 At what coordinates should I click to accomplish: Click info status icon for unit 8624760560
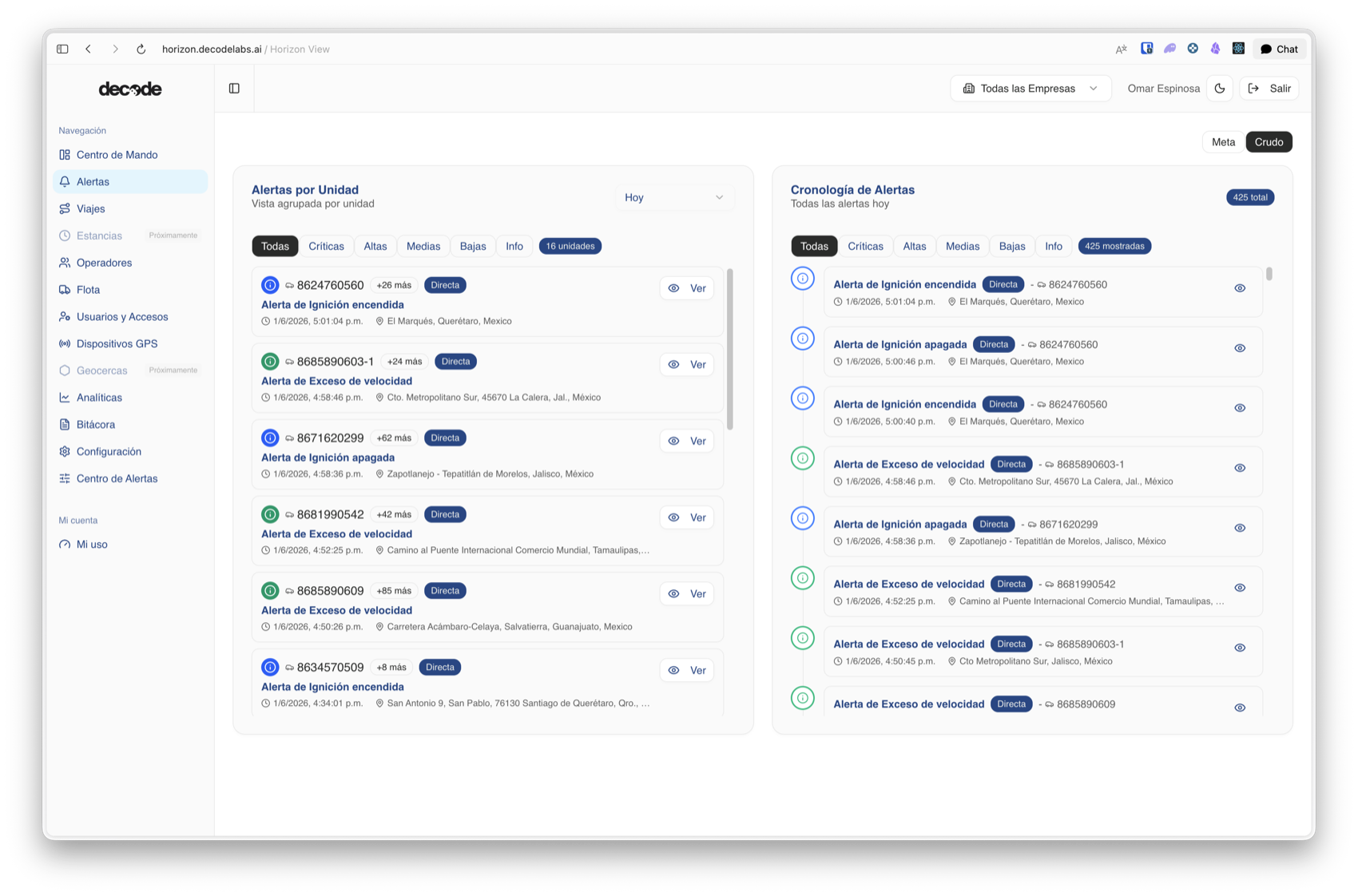(x=270, y=285)
